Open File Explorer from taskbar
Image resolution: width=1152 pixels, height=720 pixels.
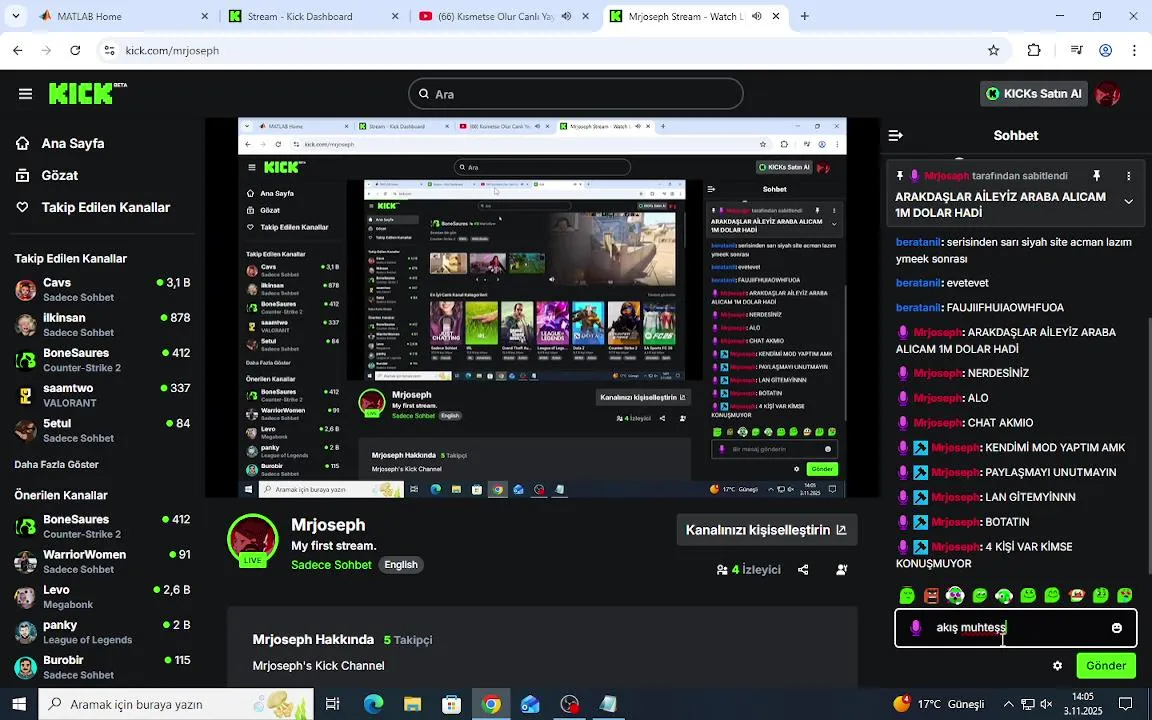[412, 705]
